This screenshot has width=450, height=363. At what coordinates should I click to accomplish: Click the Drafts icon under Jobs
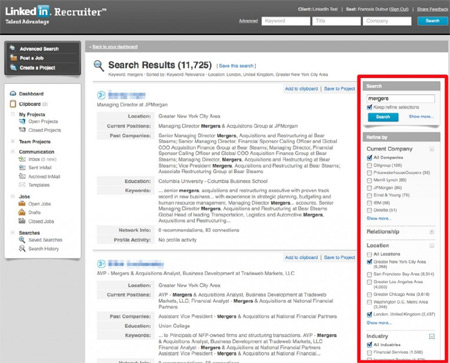22,212
